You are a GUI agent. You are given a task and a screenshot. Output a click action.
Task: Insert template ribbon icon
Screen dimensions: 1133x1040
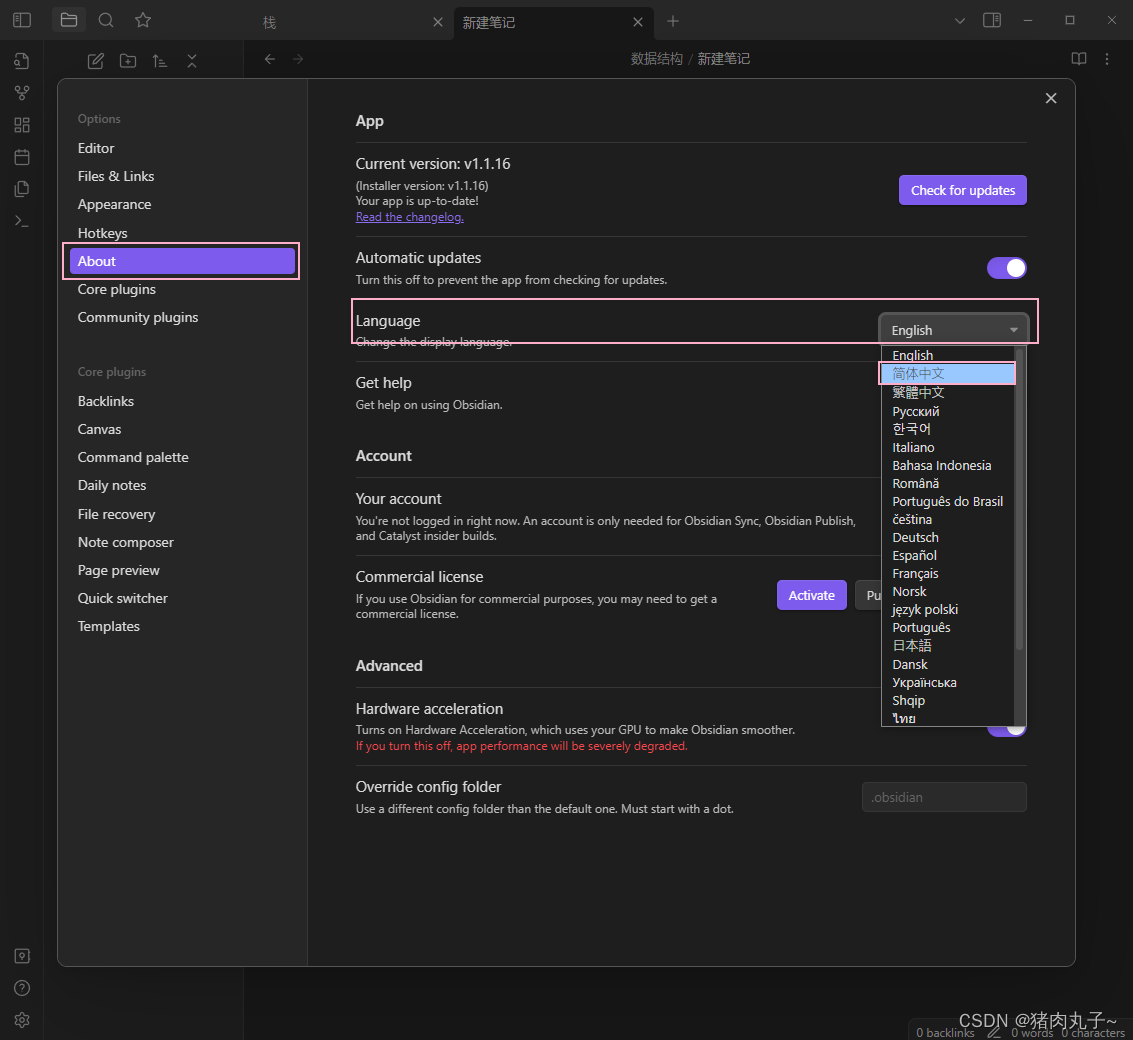click(22, 189)
